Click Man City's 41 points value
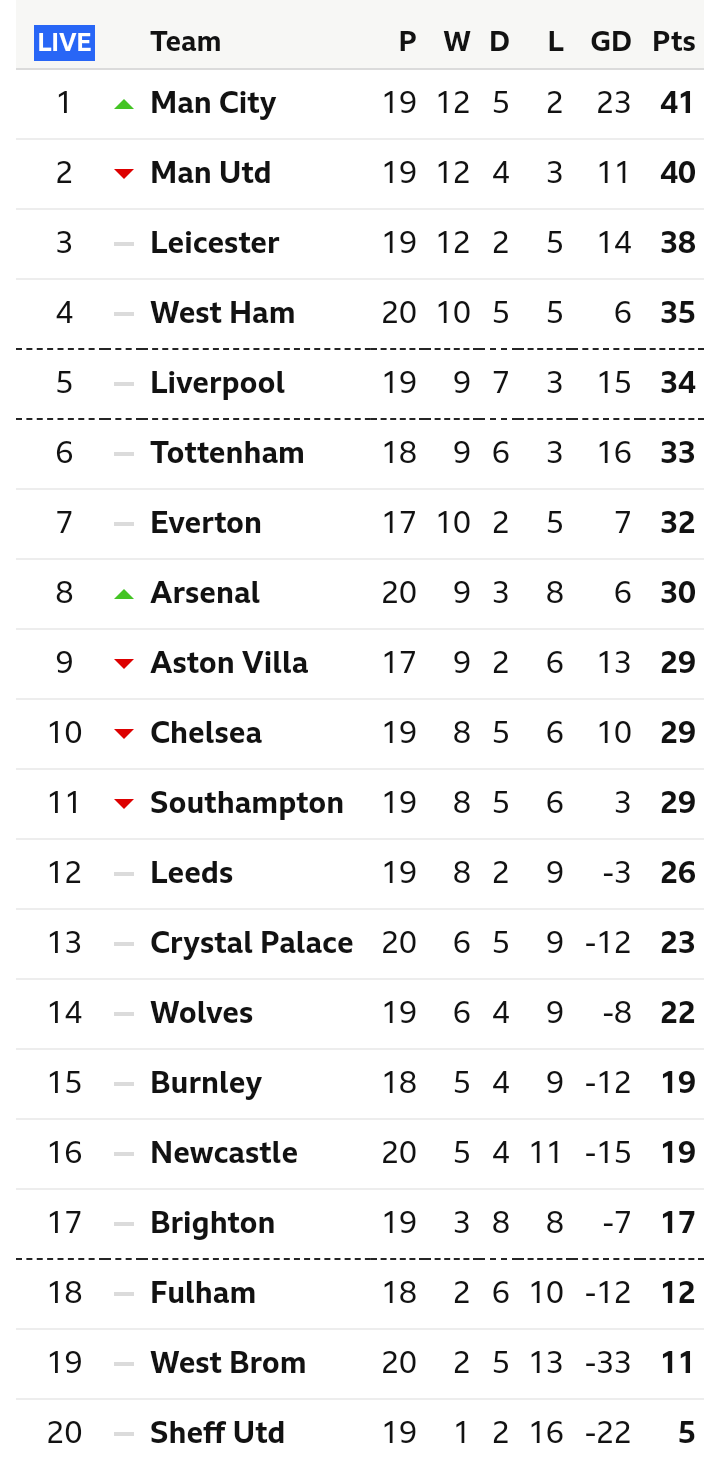This screenshot has height=1464, width=720. click(677, 103)
